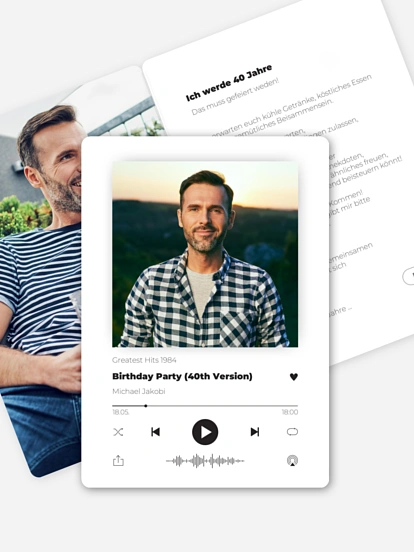This screenshot has width=414, height=552.
Task: Click the end time label '18:00'
Action: [290, 412]
